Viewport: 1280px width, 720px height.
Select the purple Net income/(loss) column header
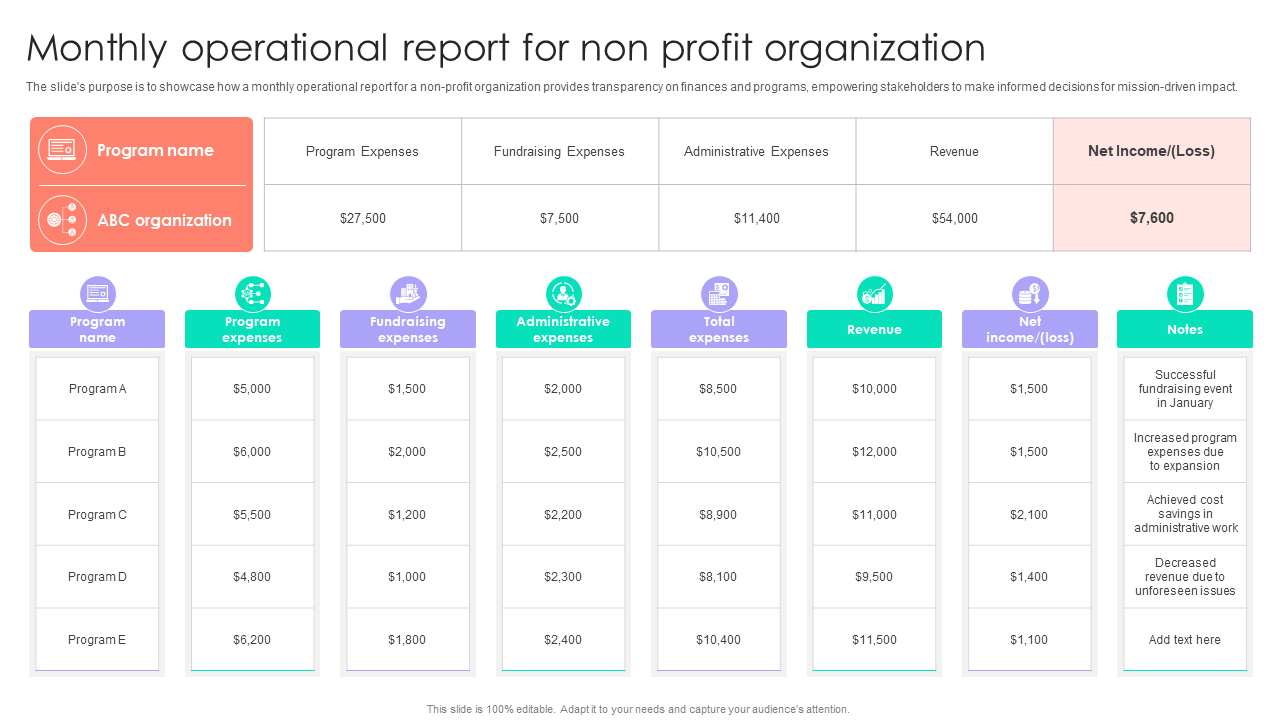coord(1030,329)
